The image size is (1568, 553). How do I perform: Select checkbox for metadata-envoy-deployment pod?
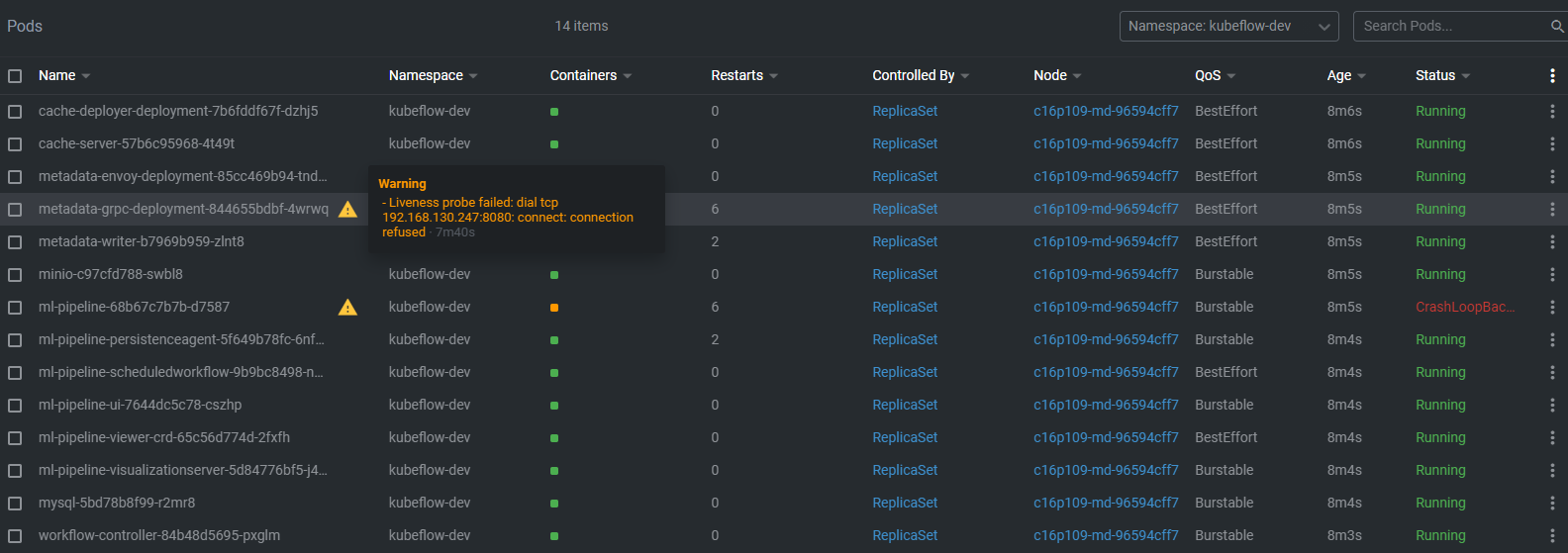(15, 177)
